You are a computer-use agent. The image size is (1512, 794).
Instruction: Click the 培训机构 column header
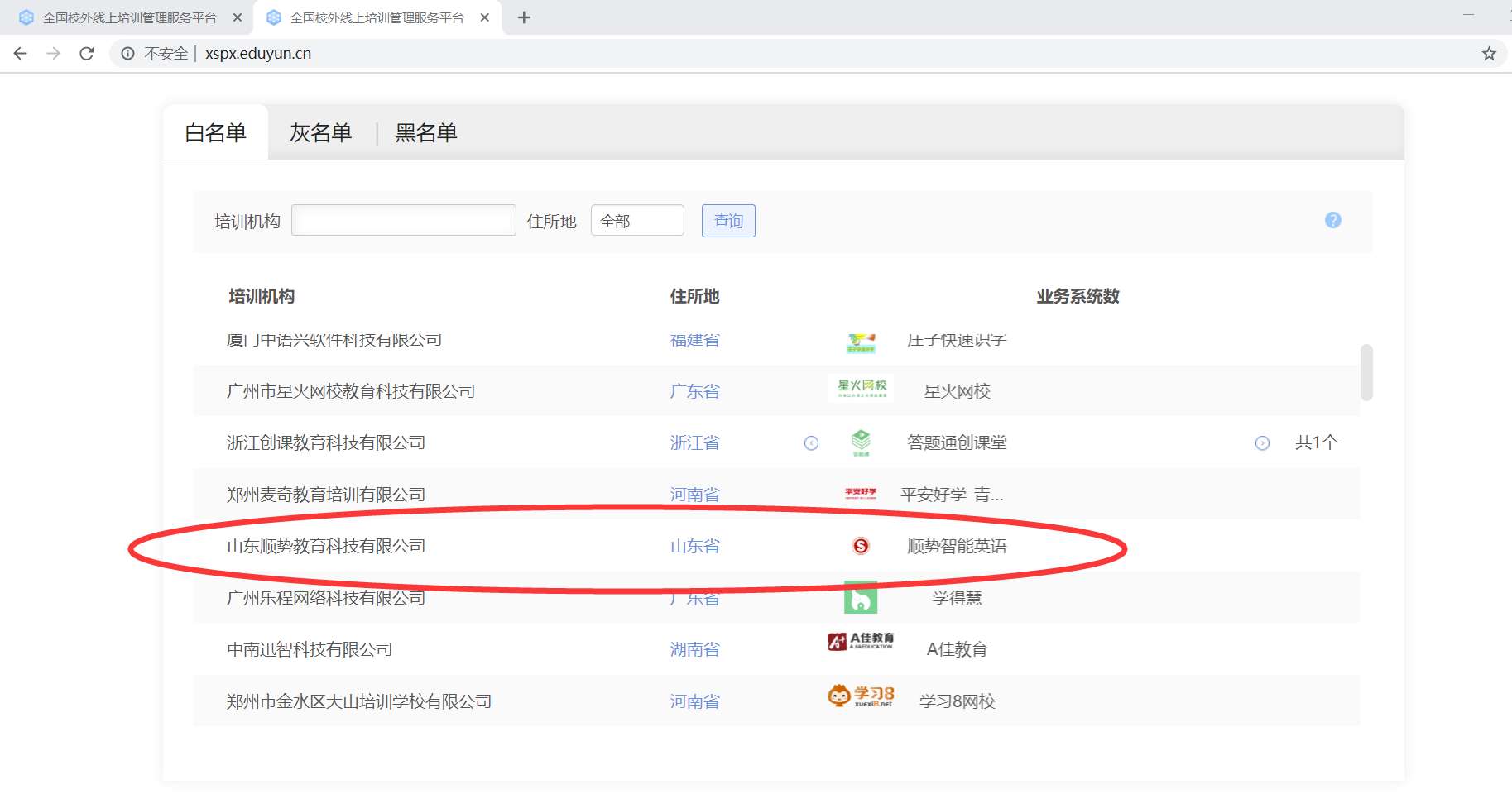coord(262,296)
